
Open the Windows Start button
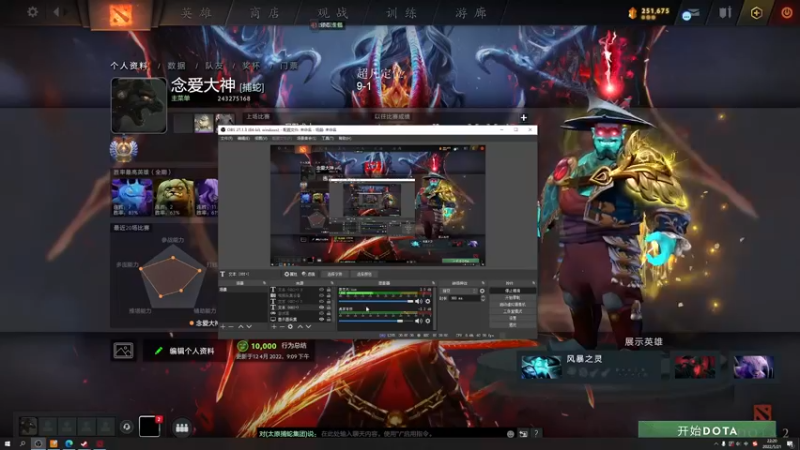point(7,444)
